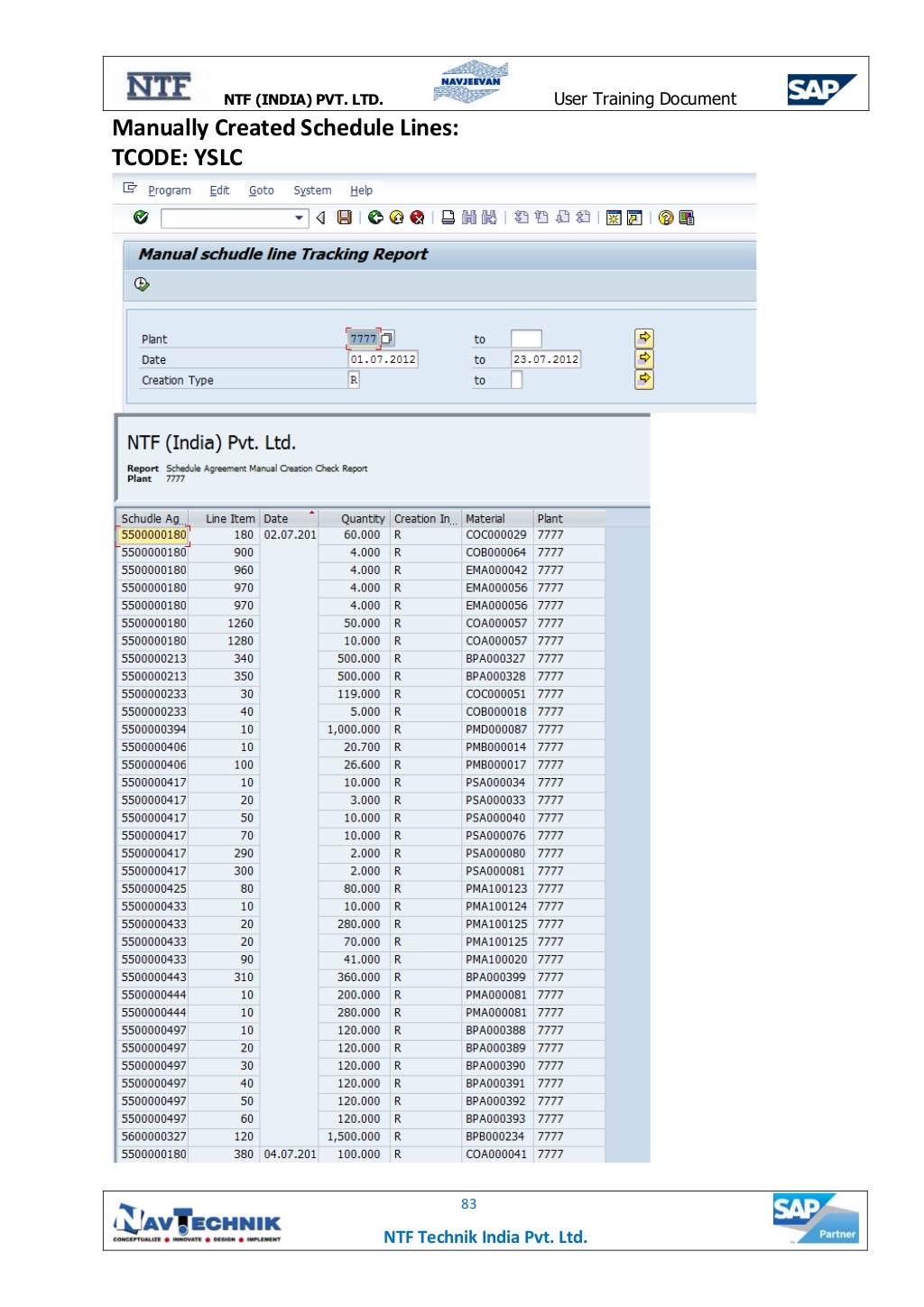The height and width of the screenshot is (1307, 924).
Task: Click the Date from field 01.07.2012
Action: point(383,359)
